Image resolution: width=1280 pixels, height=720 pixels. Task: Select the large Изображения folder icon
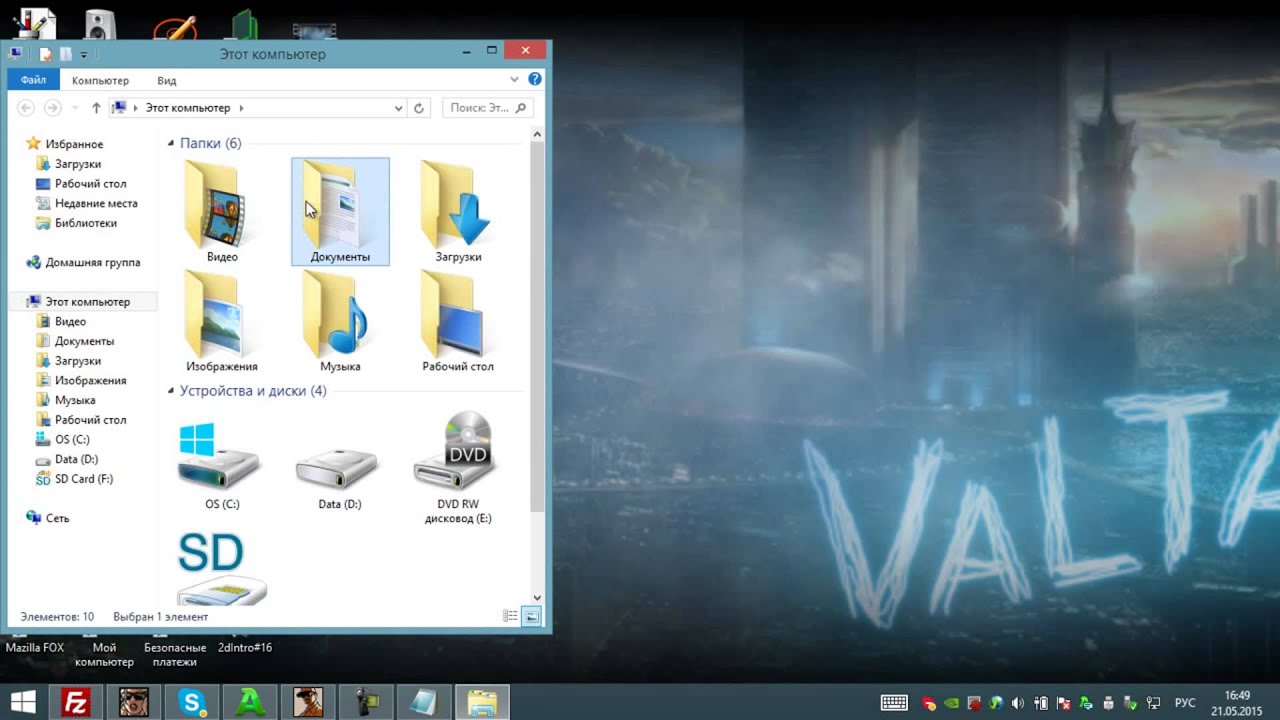pos(216,315)
